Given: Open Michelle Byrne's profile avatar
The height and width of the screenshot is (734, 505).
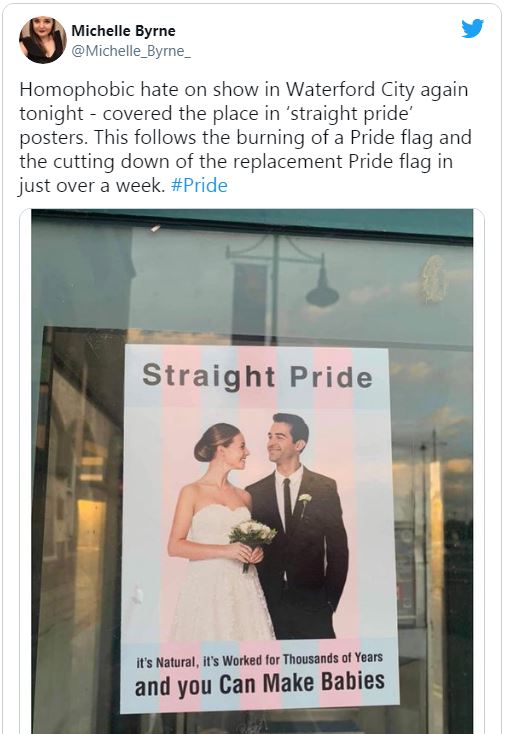Looking at the screenshot, I should click(43, 40).
